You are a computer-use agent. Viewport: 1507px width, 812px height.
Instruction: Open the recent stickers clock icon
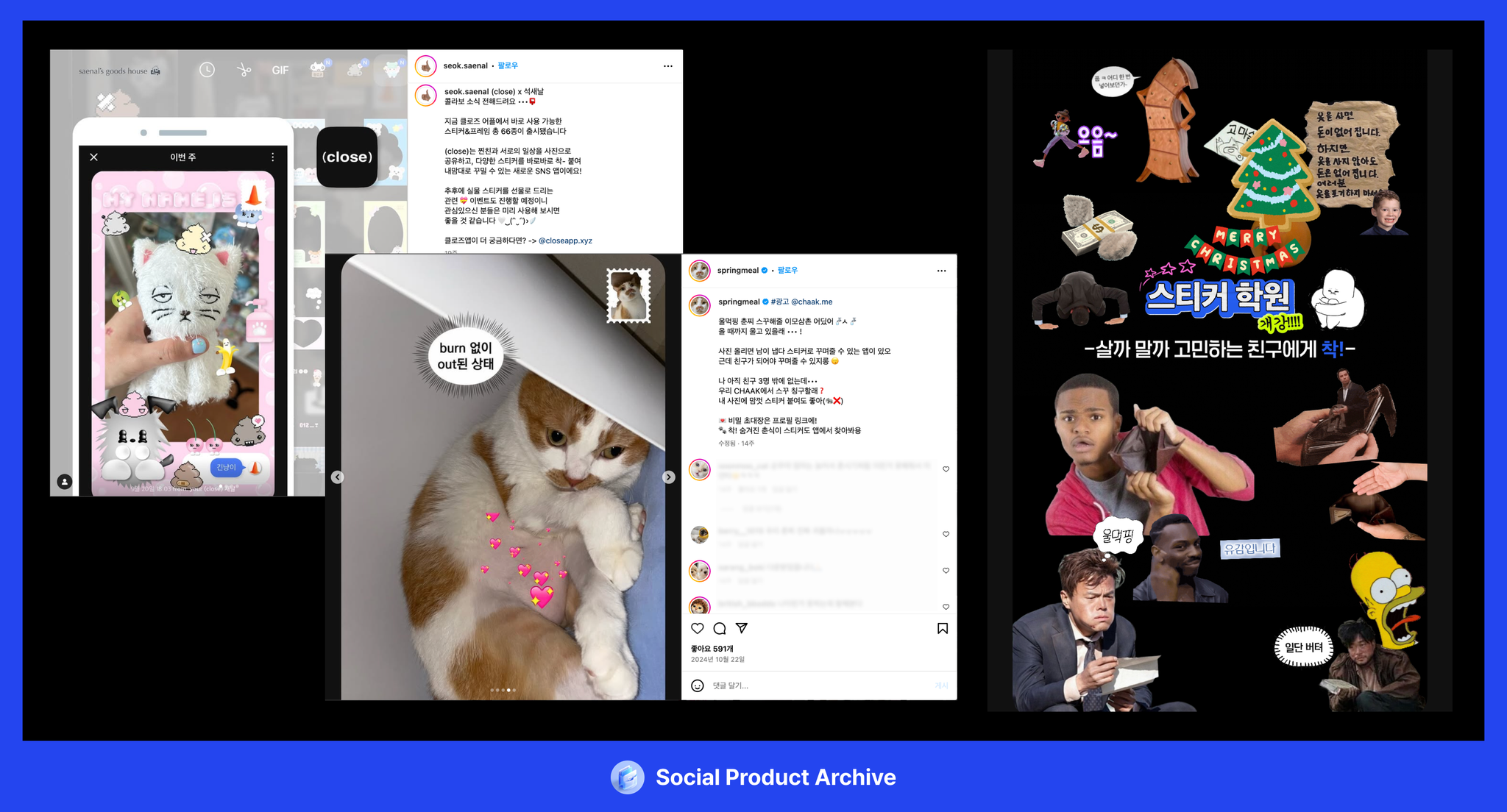coord(207,70)
